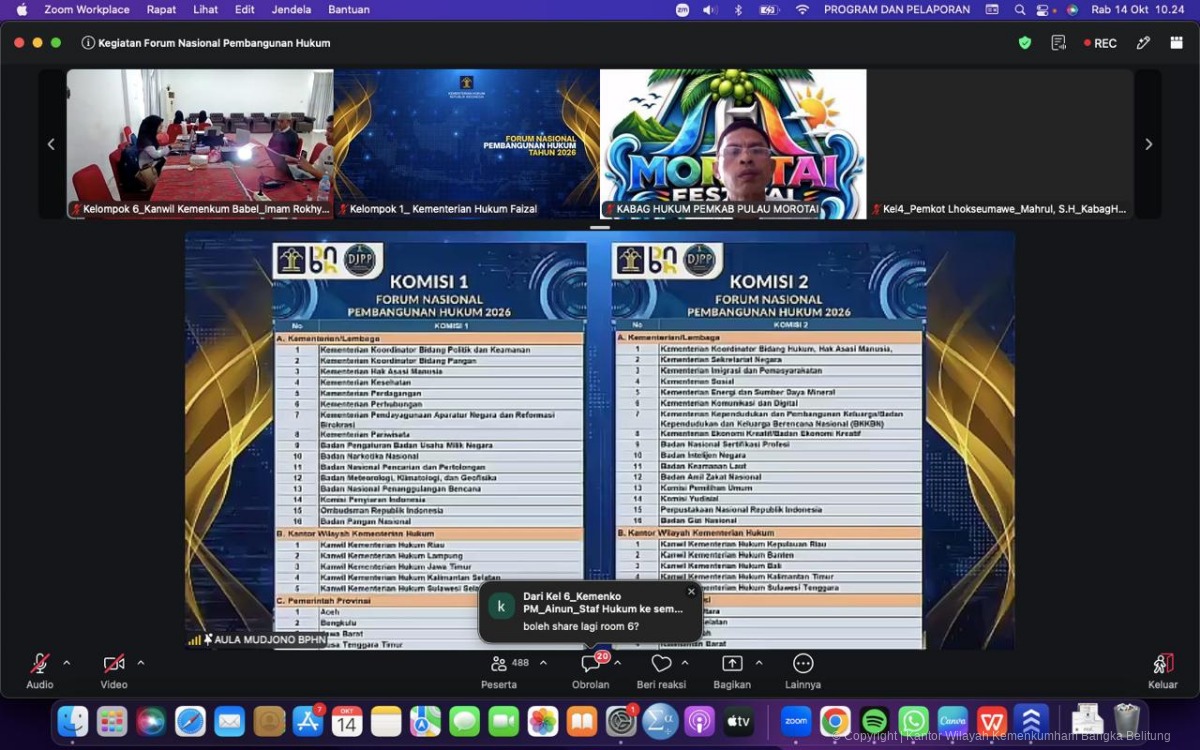This screenshot has height=750, width=1200.
Task: Show previous video thumbnails with left arrow
Action: 52,144
